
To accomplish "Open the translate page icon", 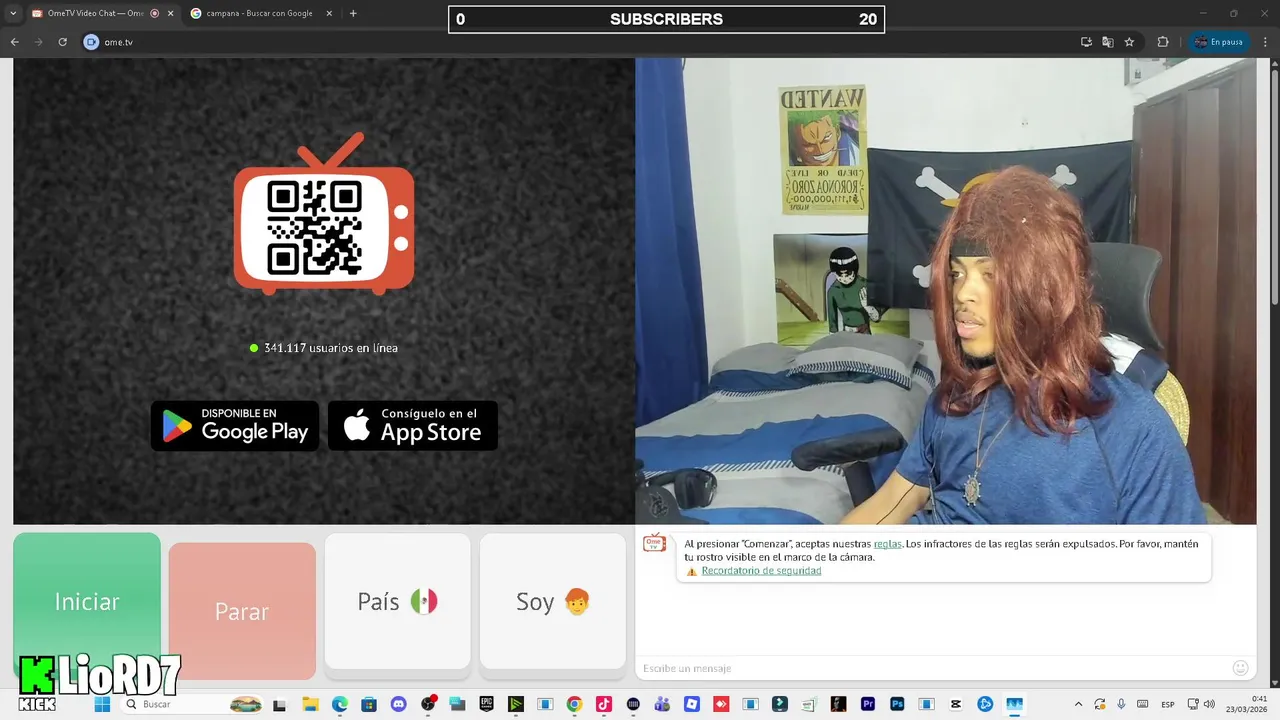I will 1107,42.
